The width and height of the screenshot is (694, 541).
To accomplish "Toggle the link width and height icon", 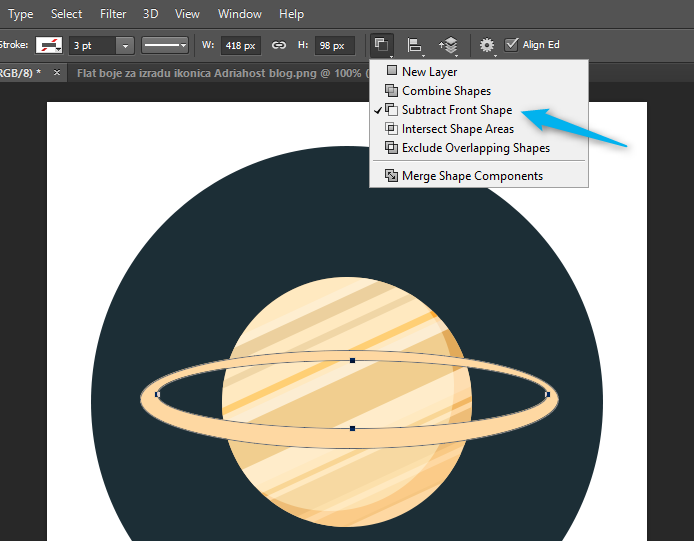I will [x=278, y=45].
